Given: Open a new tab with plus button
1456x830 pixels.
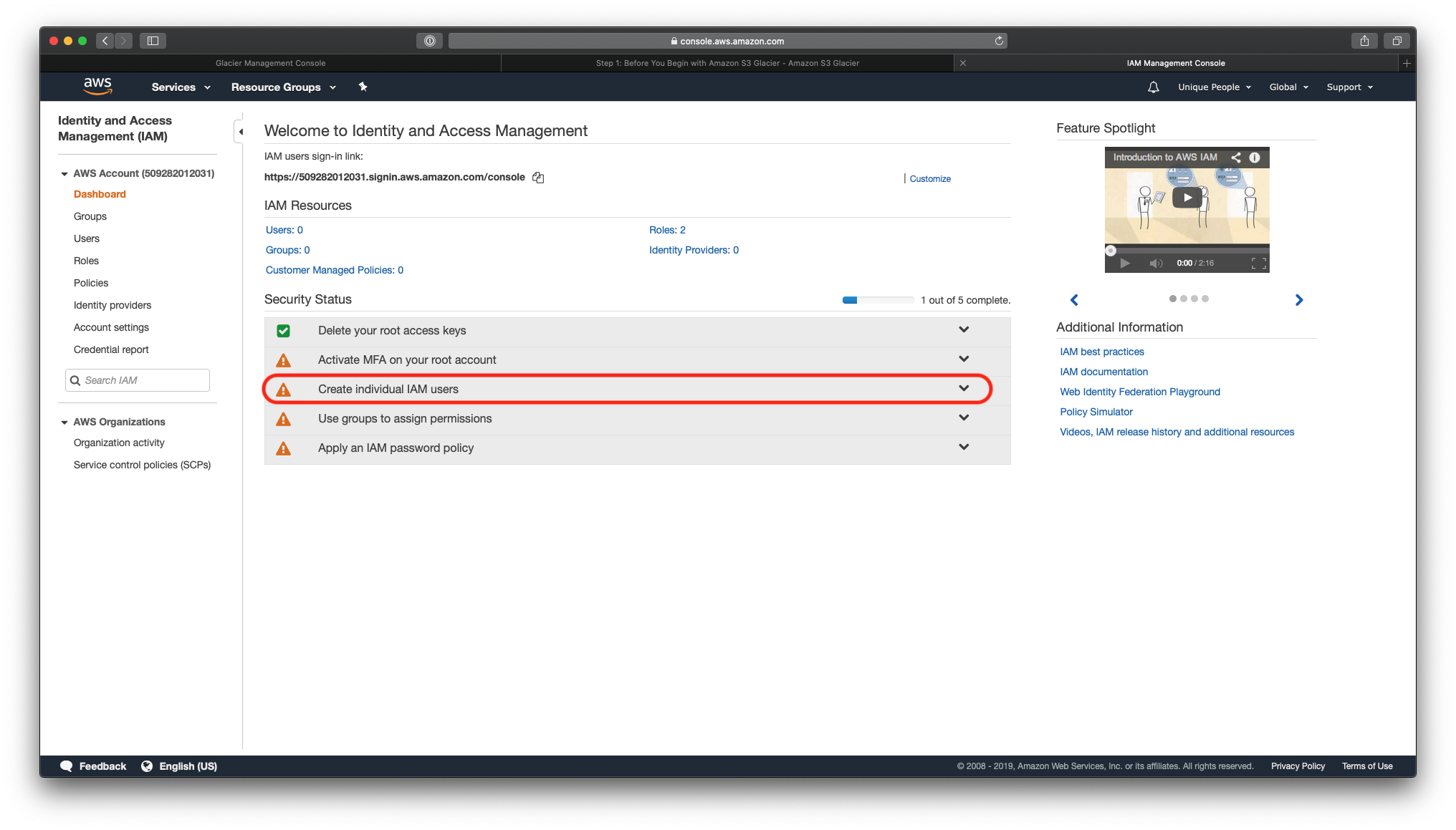Looking at the screenshot, I should [1407, 63].
